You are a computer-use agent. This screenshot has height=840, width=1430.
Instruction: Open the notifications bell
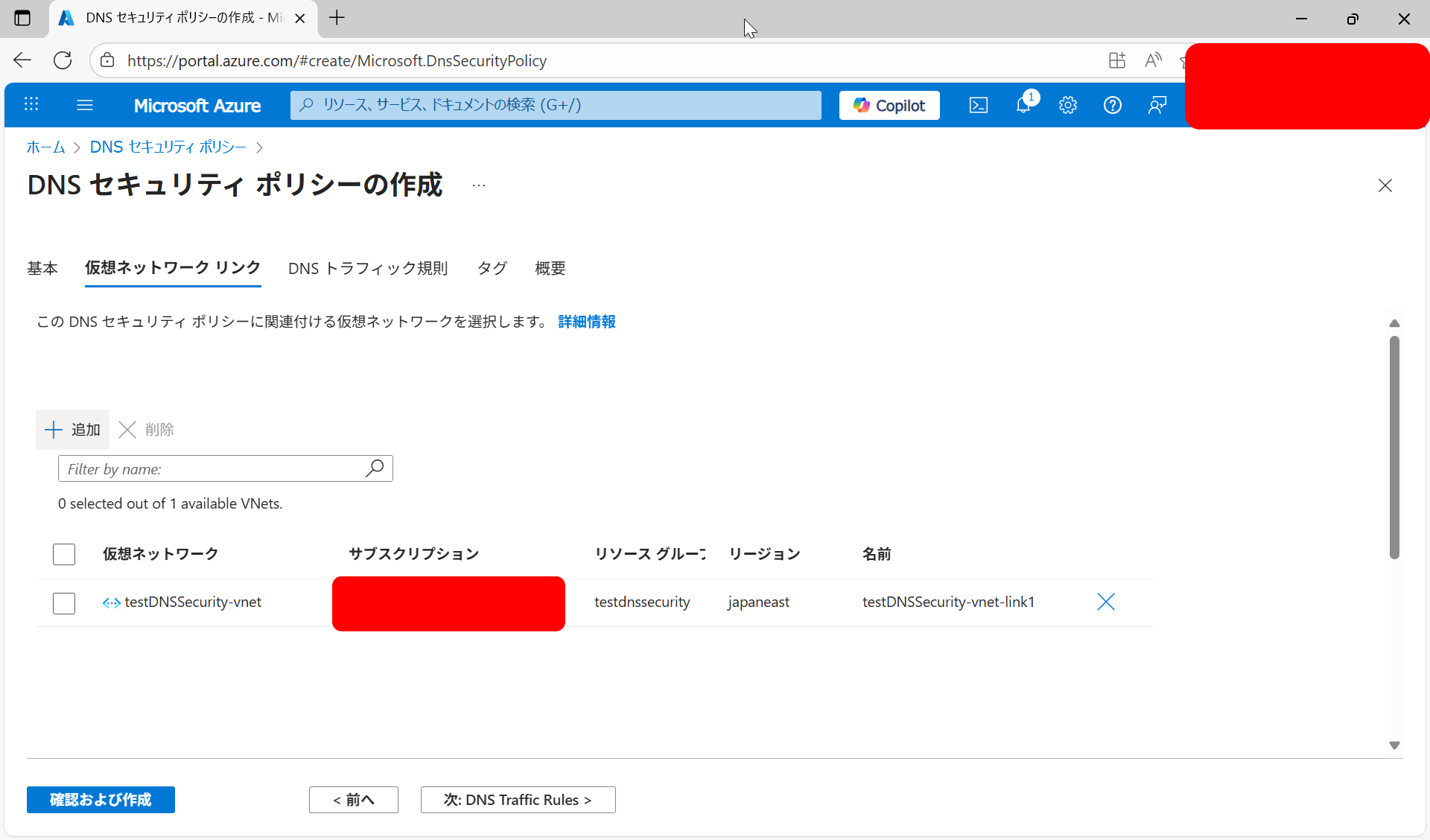click(1024, 105)
